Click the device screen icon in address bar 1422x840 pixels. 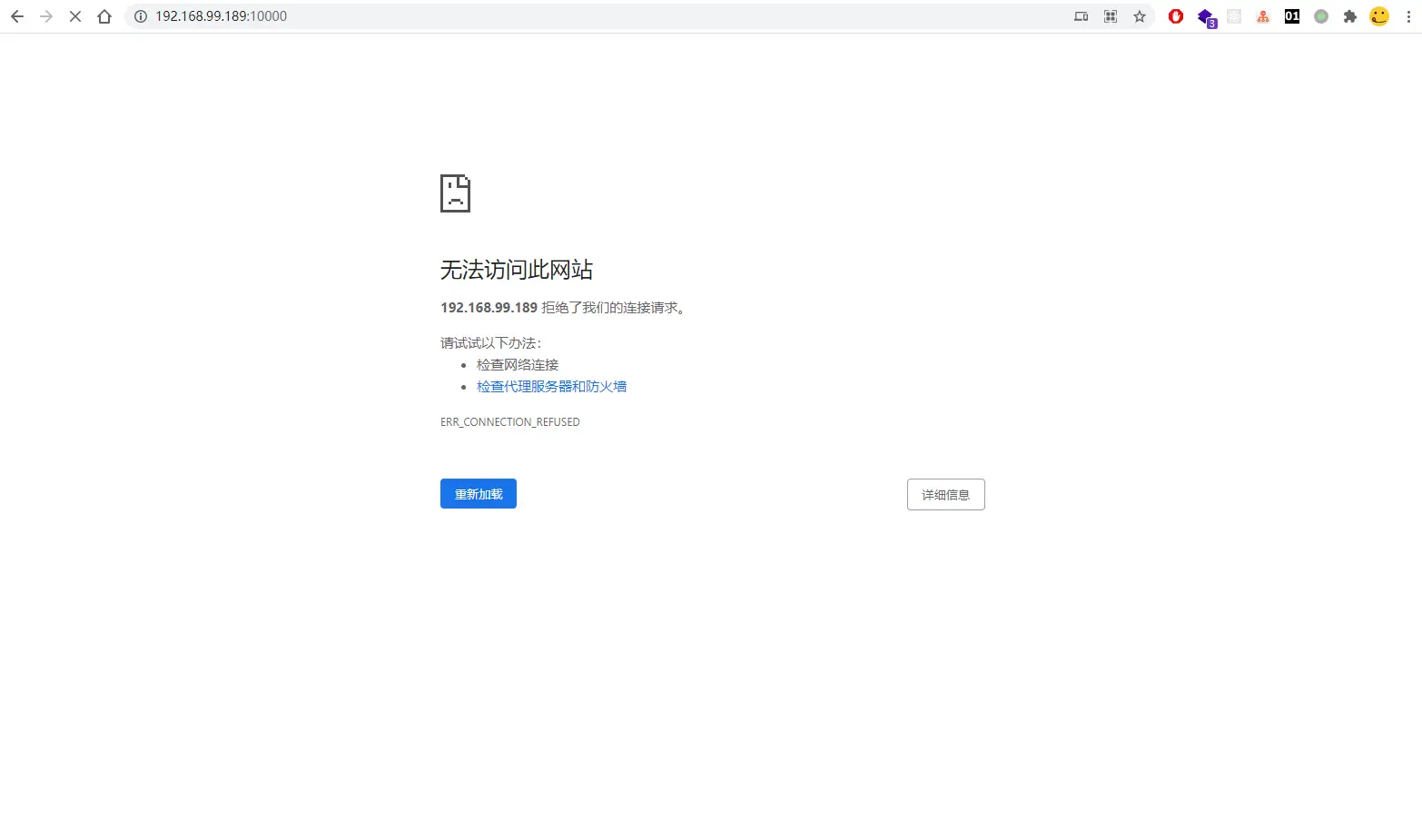coord(1081,16)
